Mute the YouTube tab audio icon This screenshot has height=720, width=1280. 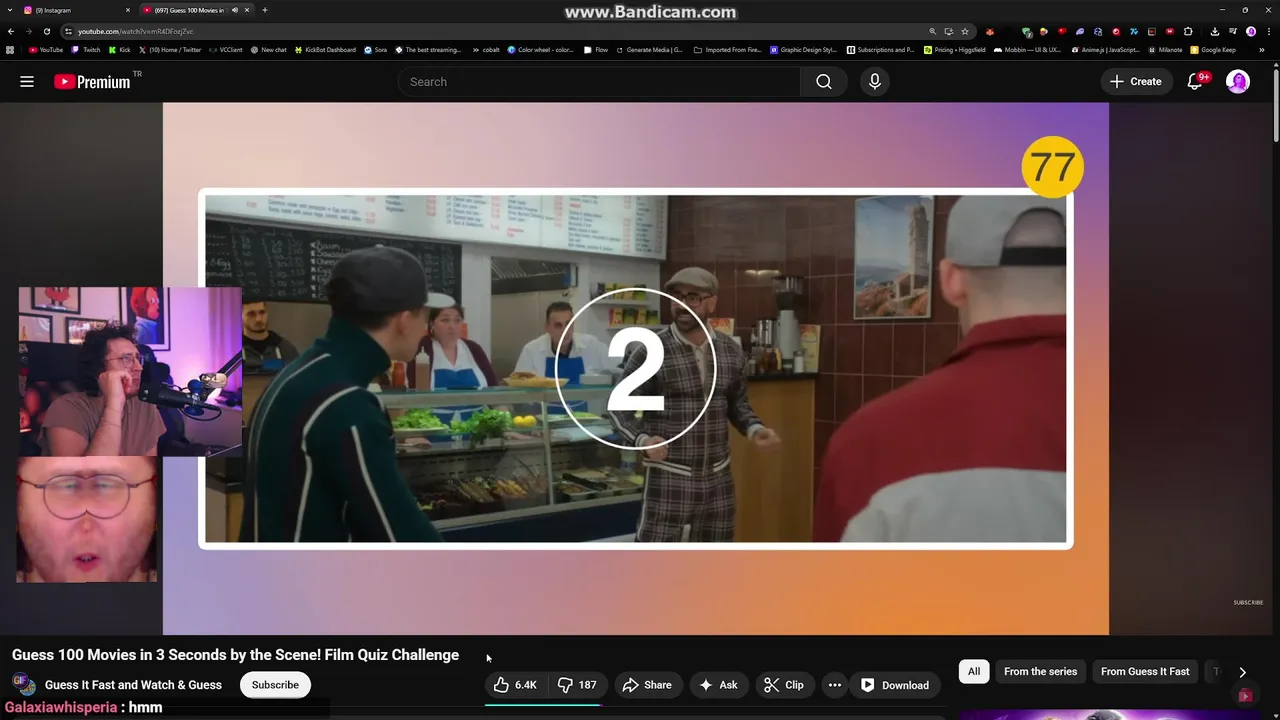[235, 10]
